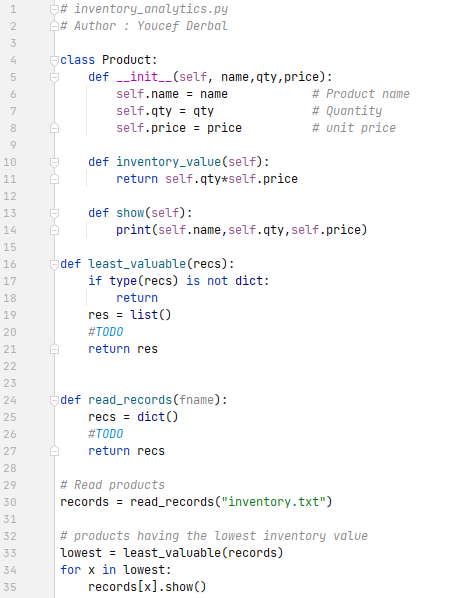Viewport: 451px width, 598px height.
Task: Collapse the comment block fold at line 1
Action: pyautogui.click(x=55, y=9)
